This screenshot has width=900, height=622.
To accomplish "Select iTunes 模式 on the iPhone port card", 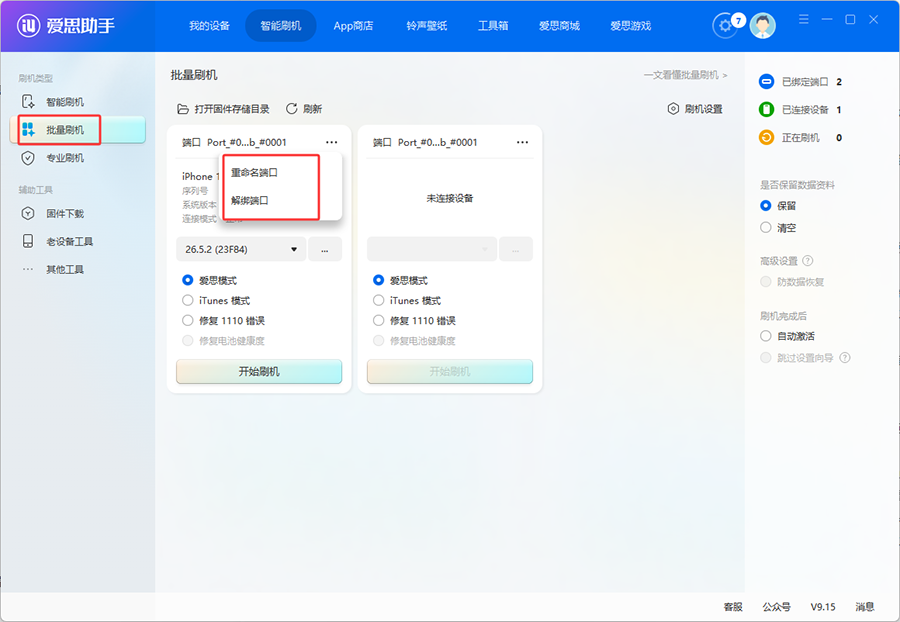I will click(188, 300).
